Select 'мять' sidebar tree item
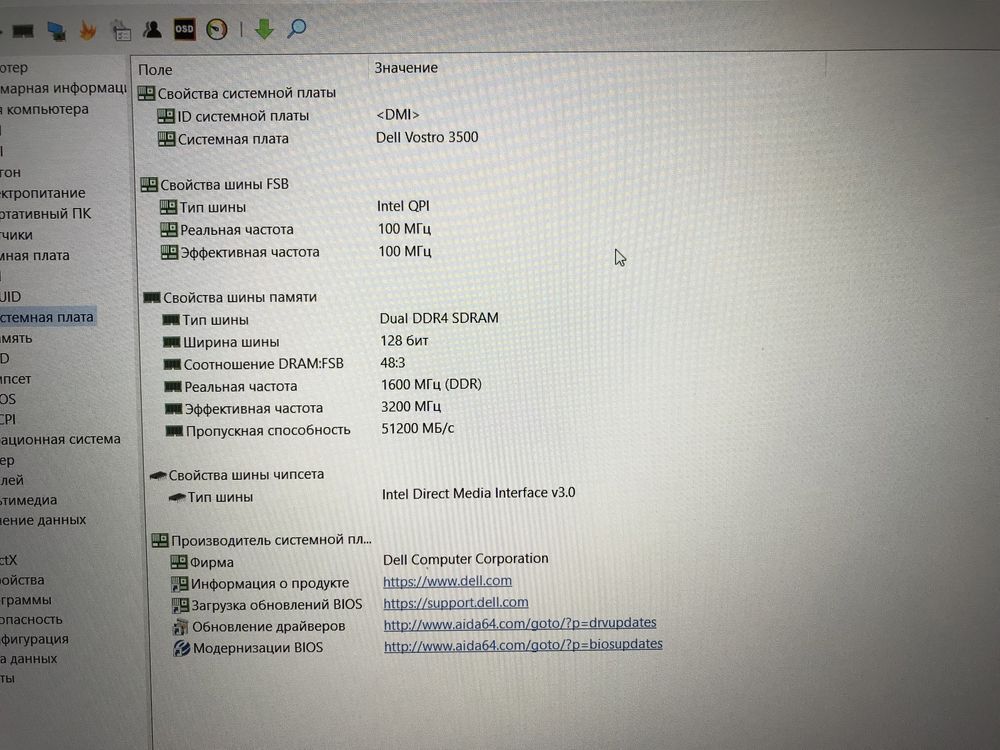 (x=16, y=339)
